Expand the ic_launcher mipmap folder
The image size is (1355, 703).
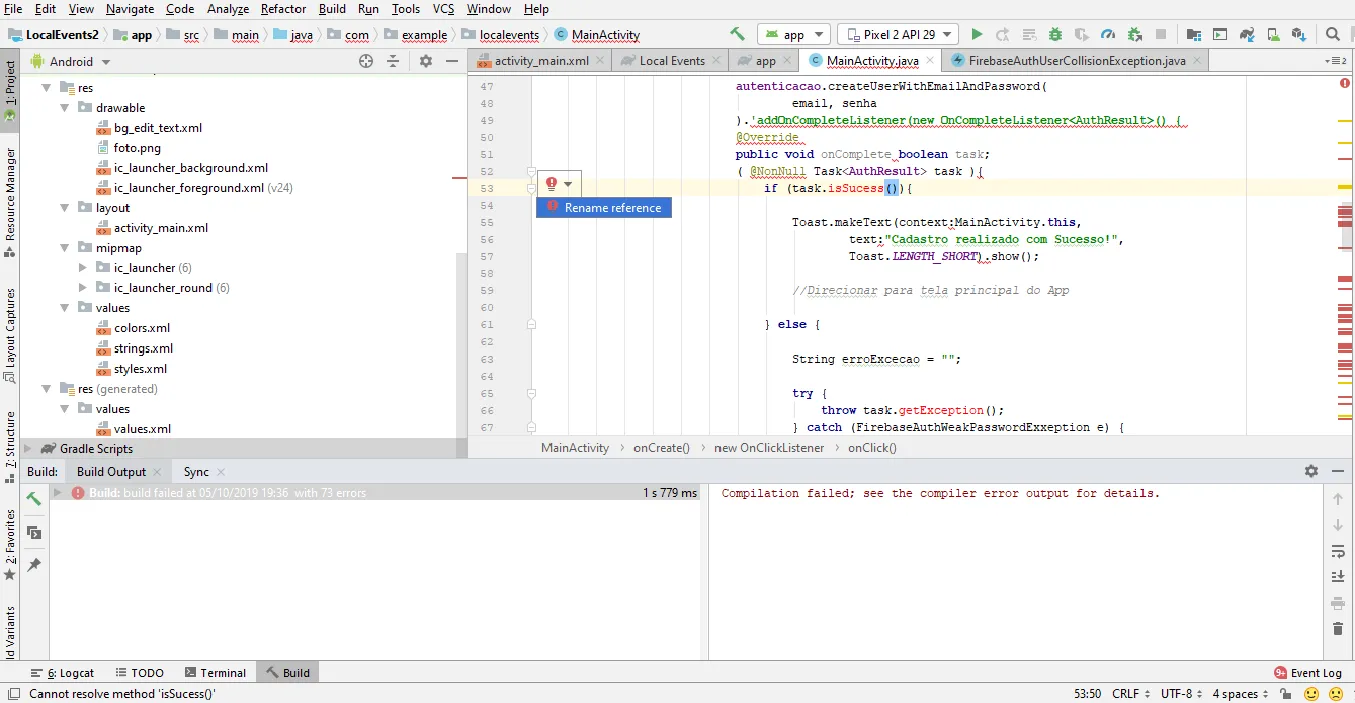click(84, 268)
